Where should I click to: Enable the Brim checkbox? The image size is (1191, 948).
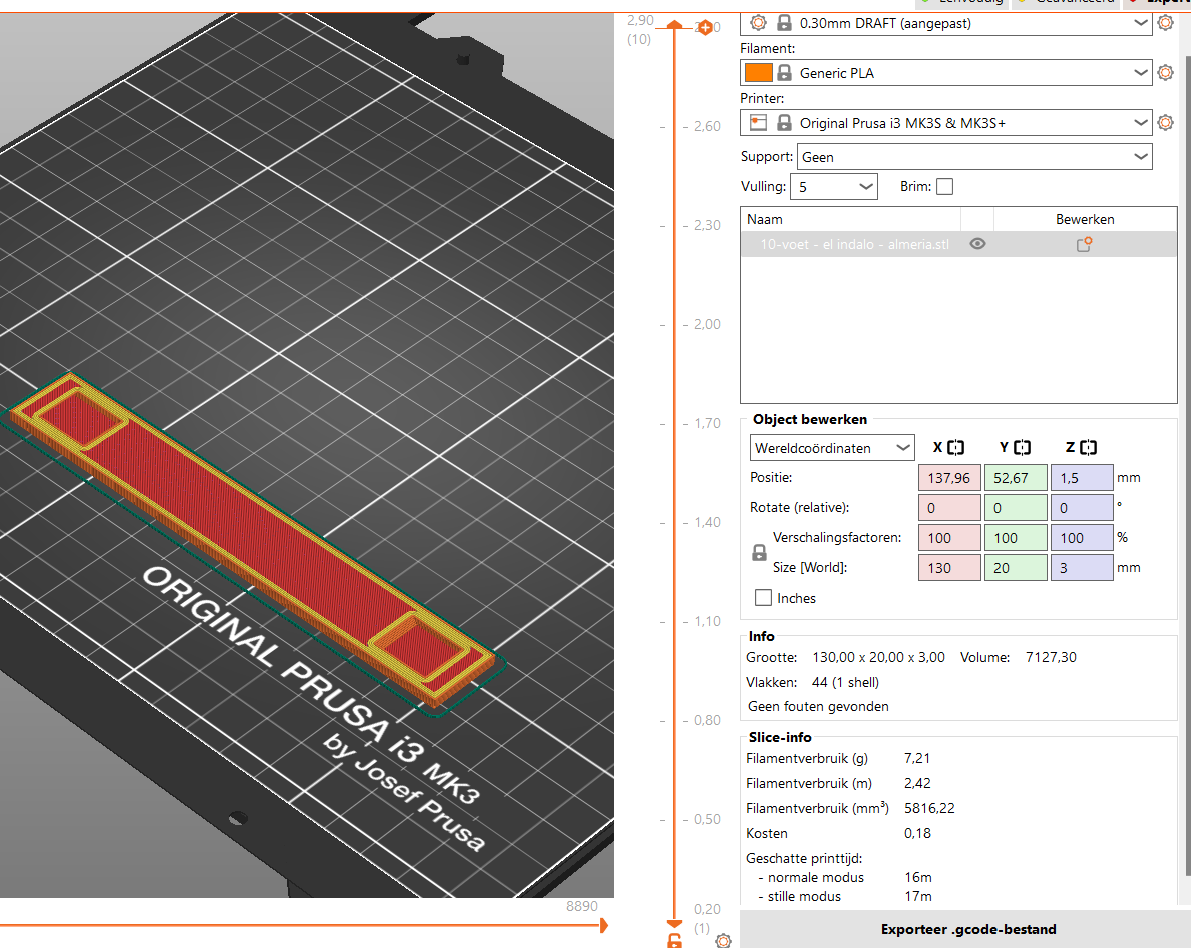(944, 186)
